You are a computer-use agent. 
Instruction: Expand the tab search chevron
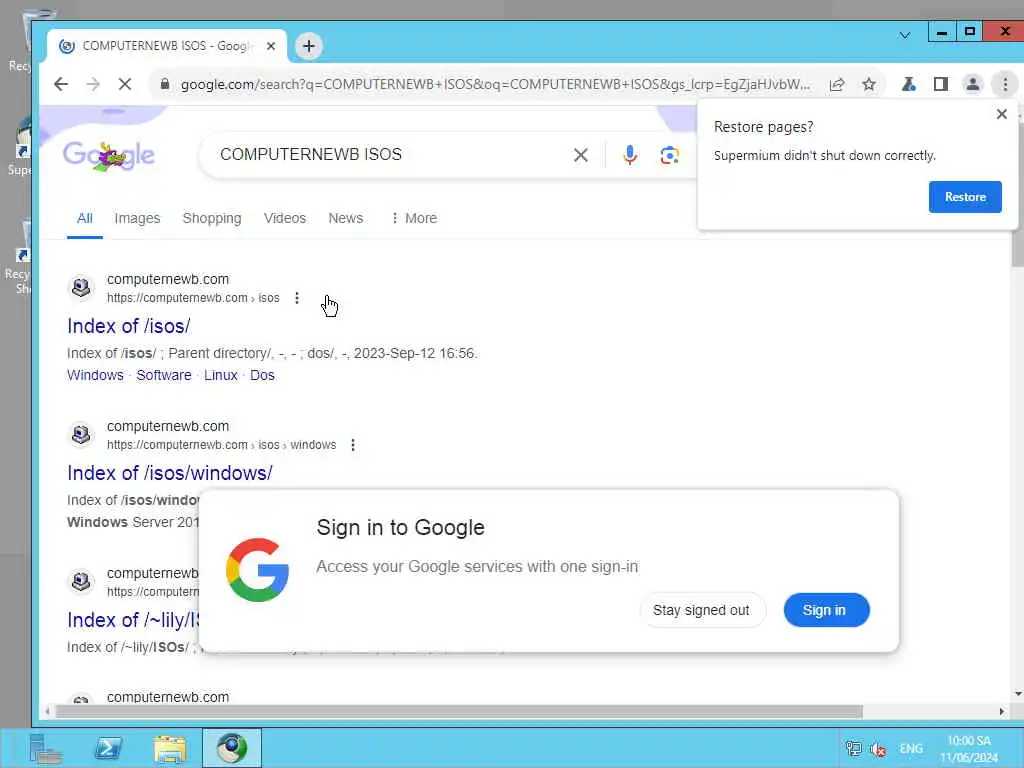coord(904,35)
